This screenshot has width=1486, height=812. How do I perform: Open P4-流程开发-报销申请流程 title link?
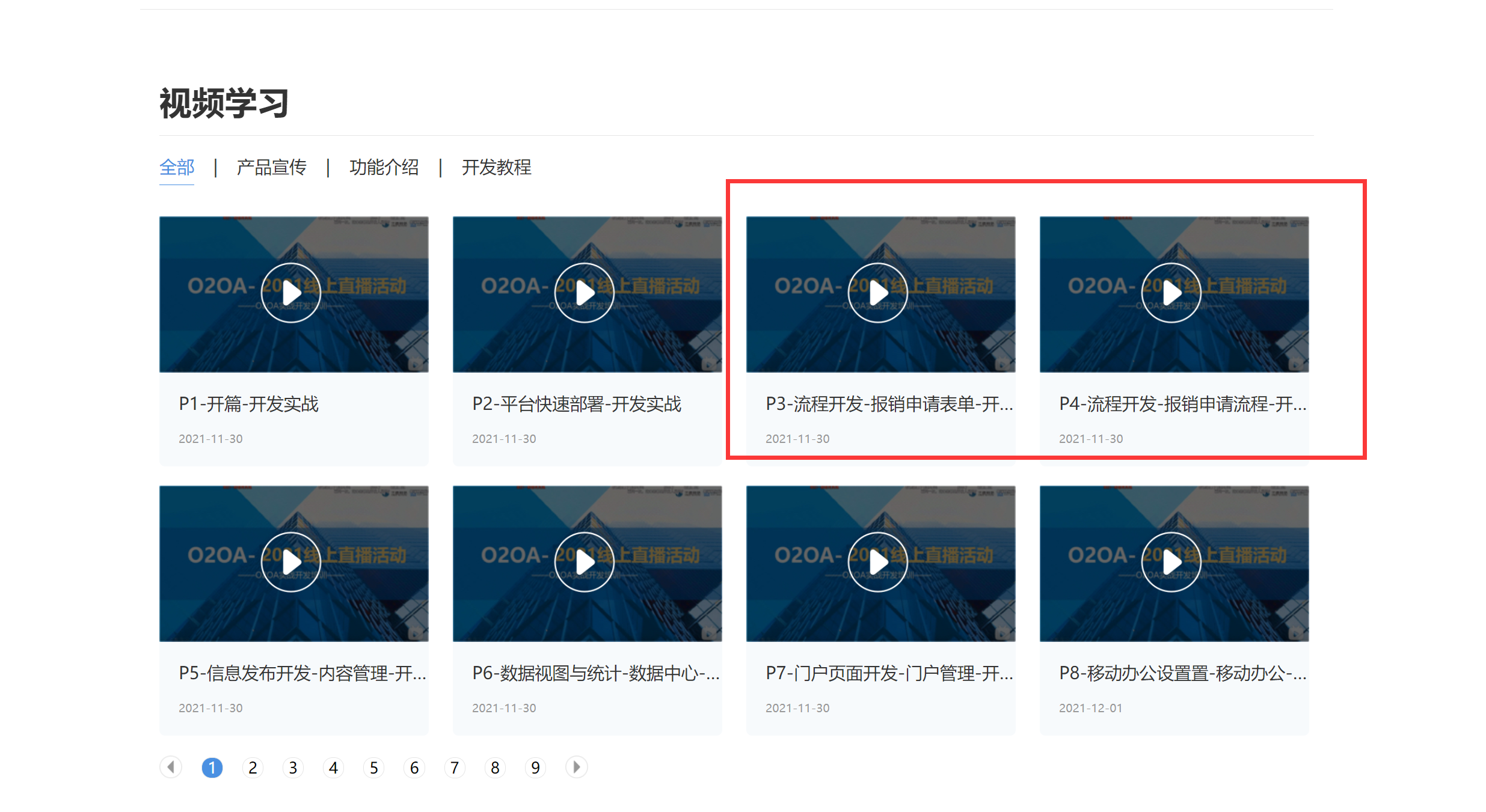pyautogui.click(x=1182, y=404)
